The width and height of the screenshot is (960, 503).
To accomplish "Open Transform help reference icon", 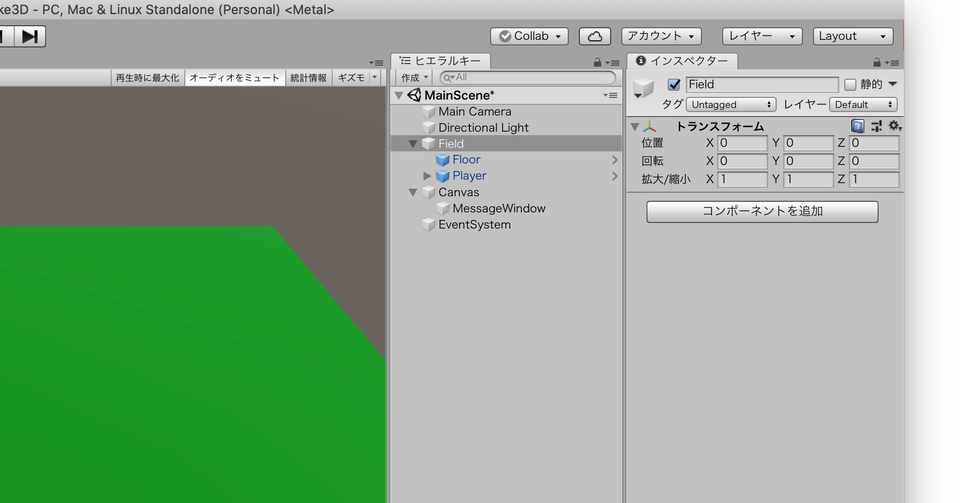I will point(858,126).
